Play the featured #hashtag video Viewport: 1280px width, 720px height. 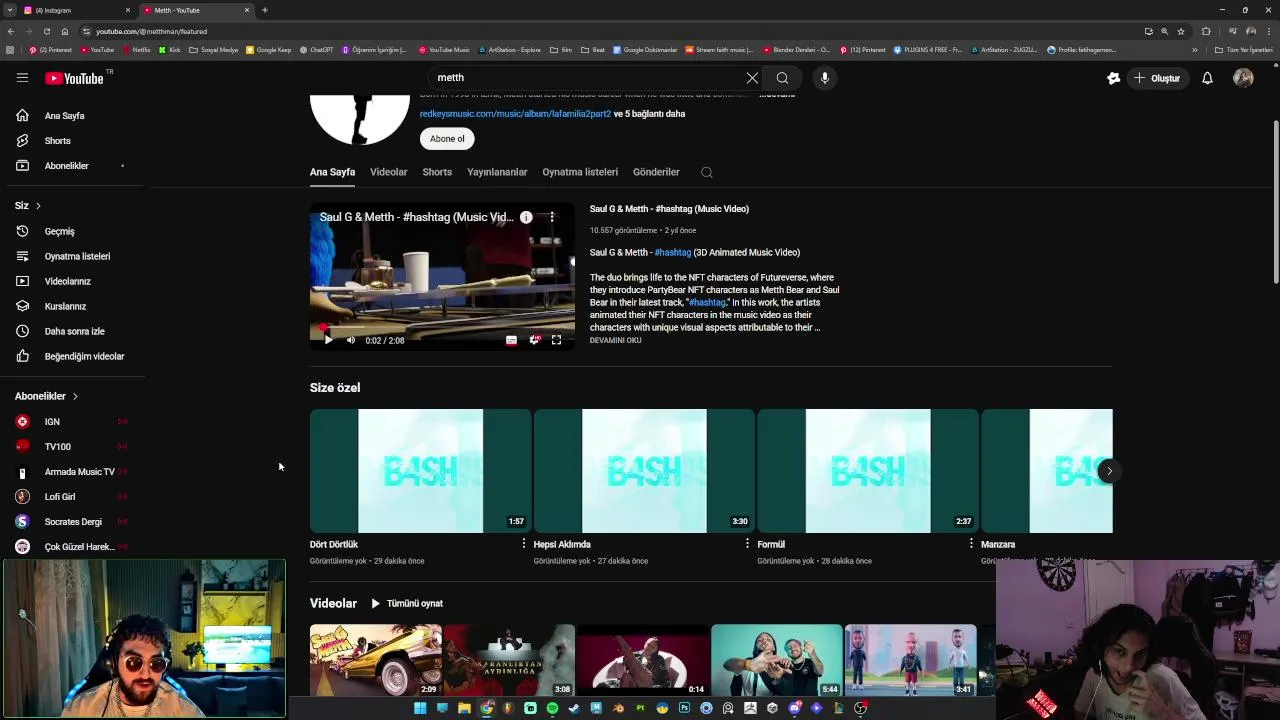click(x=328, y=340)
